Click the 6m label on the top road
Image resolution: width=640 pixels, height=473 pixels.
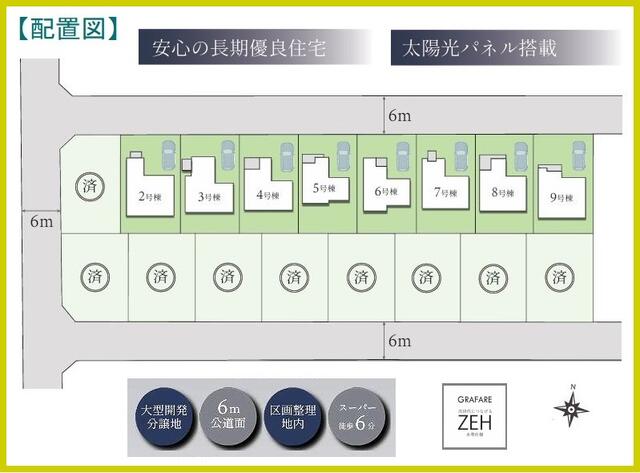400,116
